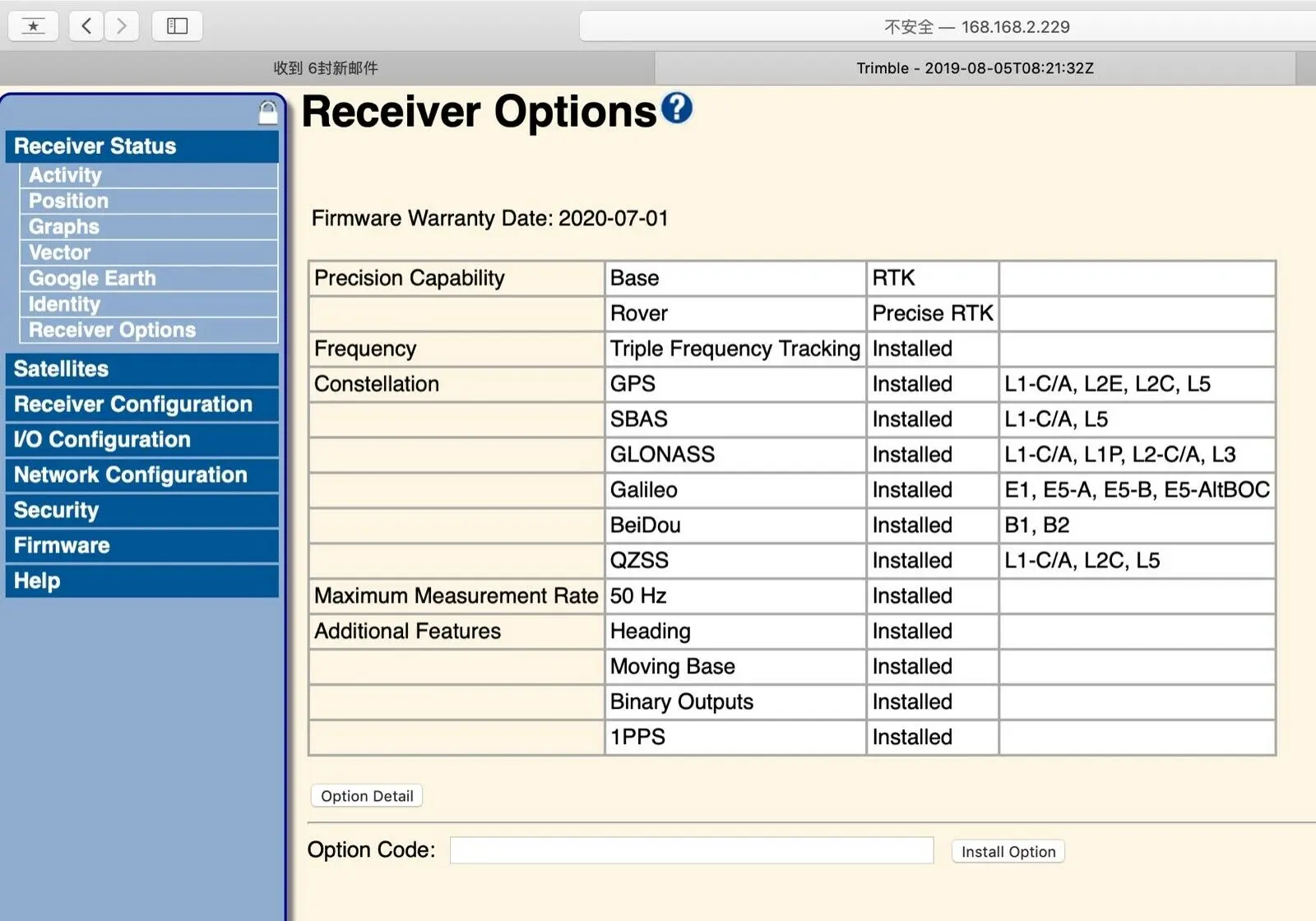Viewport: 1316px width, 921px height.
Task: Click the Option Code label
Action: [371, 850]
